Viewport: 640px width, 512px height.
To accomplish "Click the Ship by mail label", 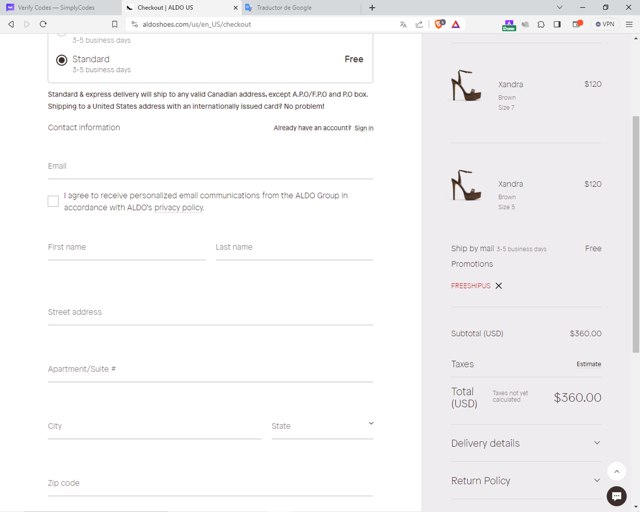I will click(x=472, y=249).
